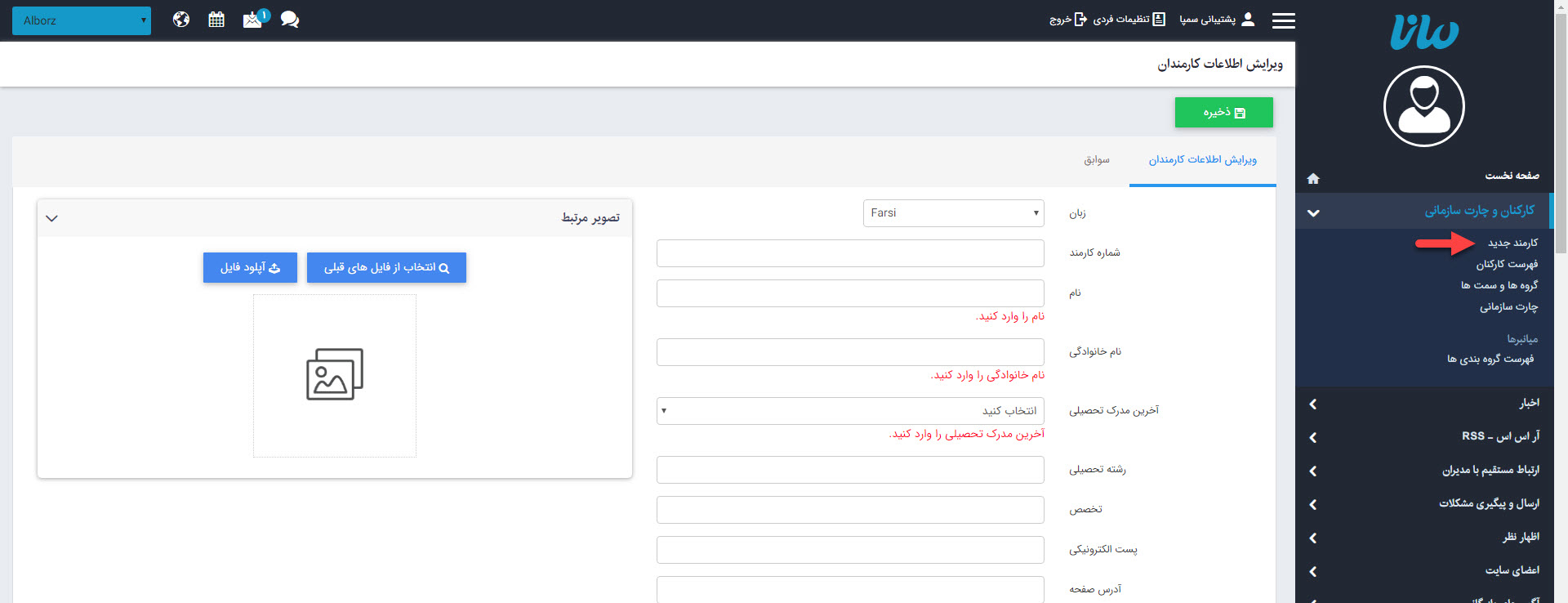Collapse the تصویر مرتبط panel chevron
1568x603 pixels.
[x=52, y=218]
